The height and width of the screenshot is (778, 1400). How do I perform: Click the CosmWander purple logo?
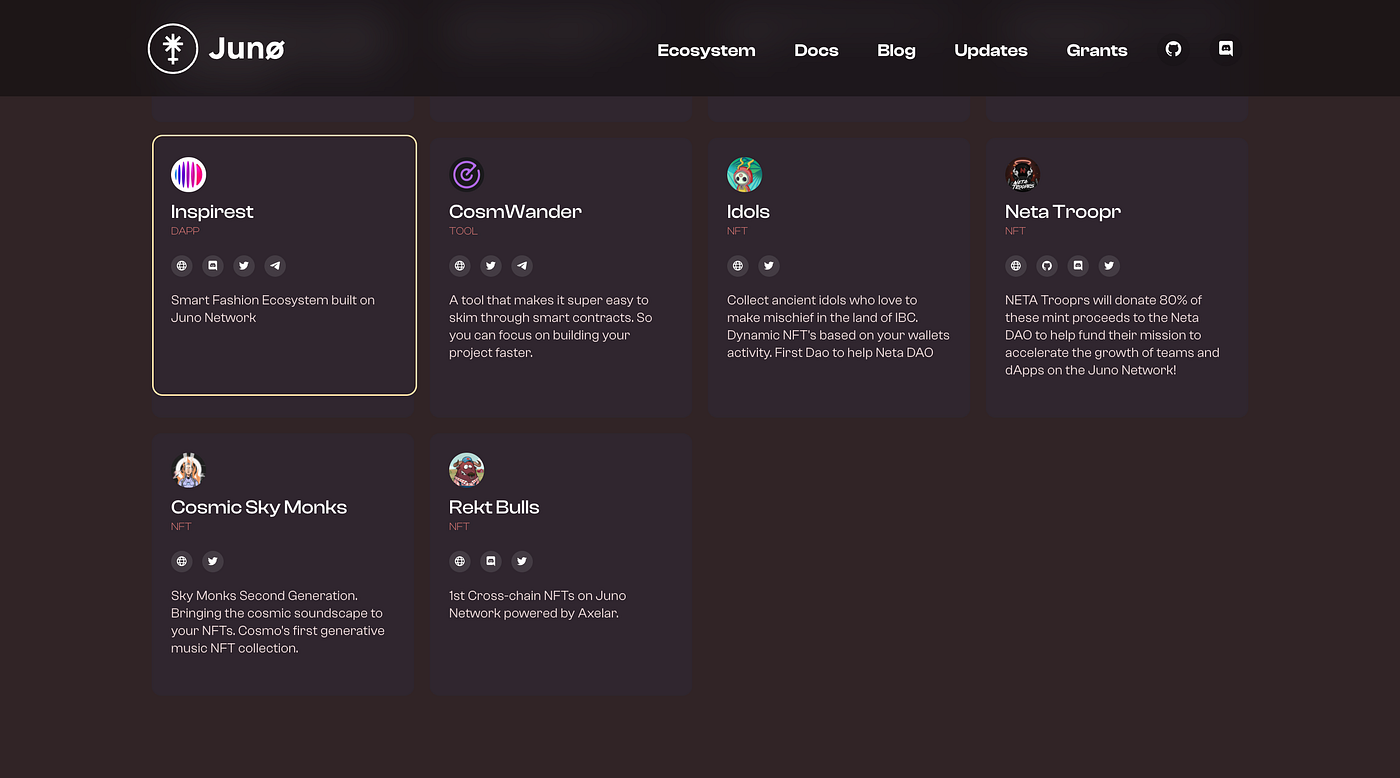[x=466, y=175]
